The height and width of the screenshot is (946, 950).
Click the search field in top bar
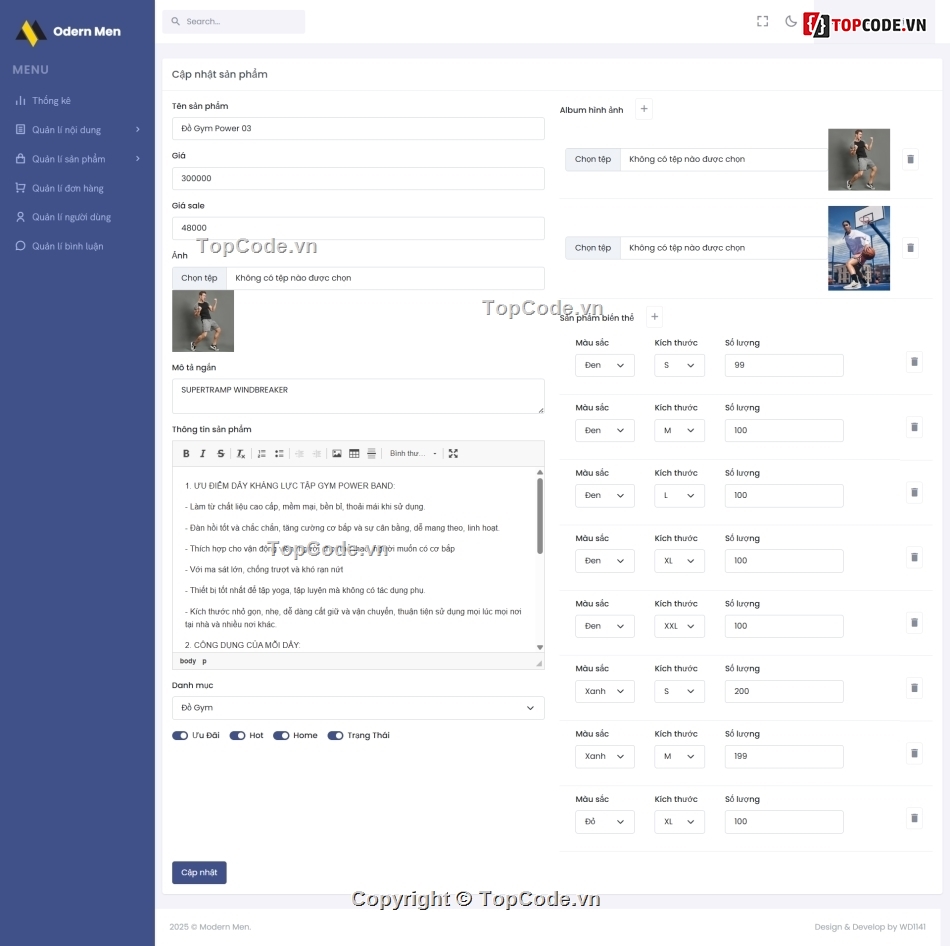point(233,21)
